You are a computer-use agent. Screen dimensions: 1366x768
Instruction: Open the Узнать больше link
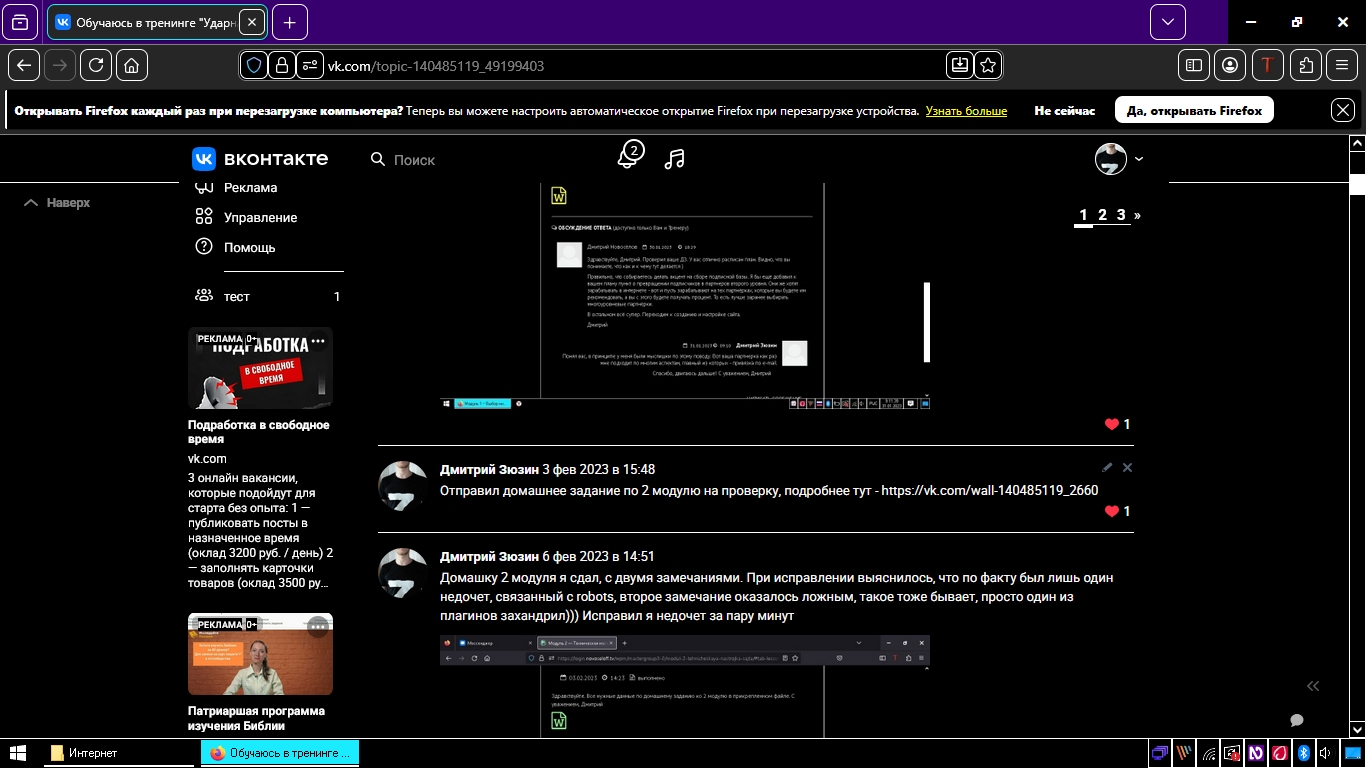coord(966,111)
